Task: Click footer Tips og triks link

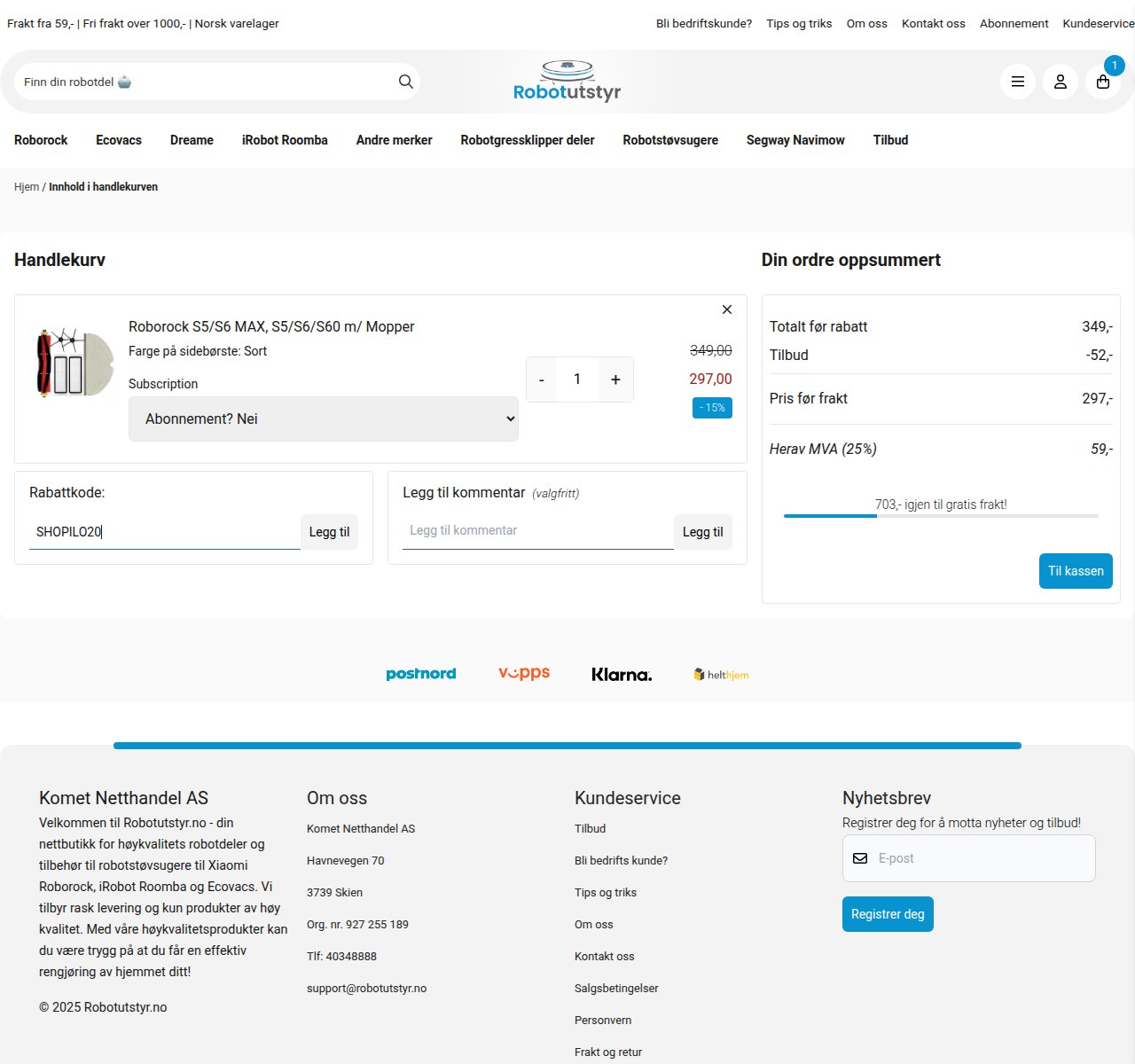Action: coord(606,893)
